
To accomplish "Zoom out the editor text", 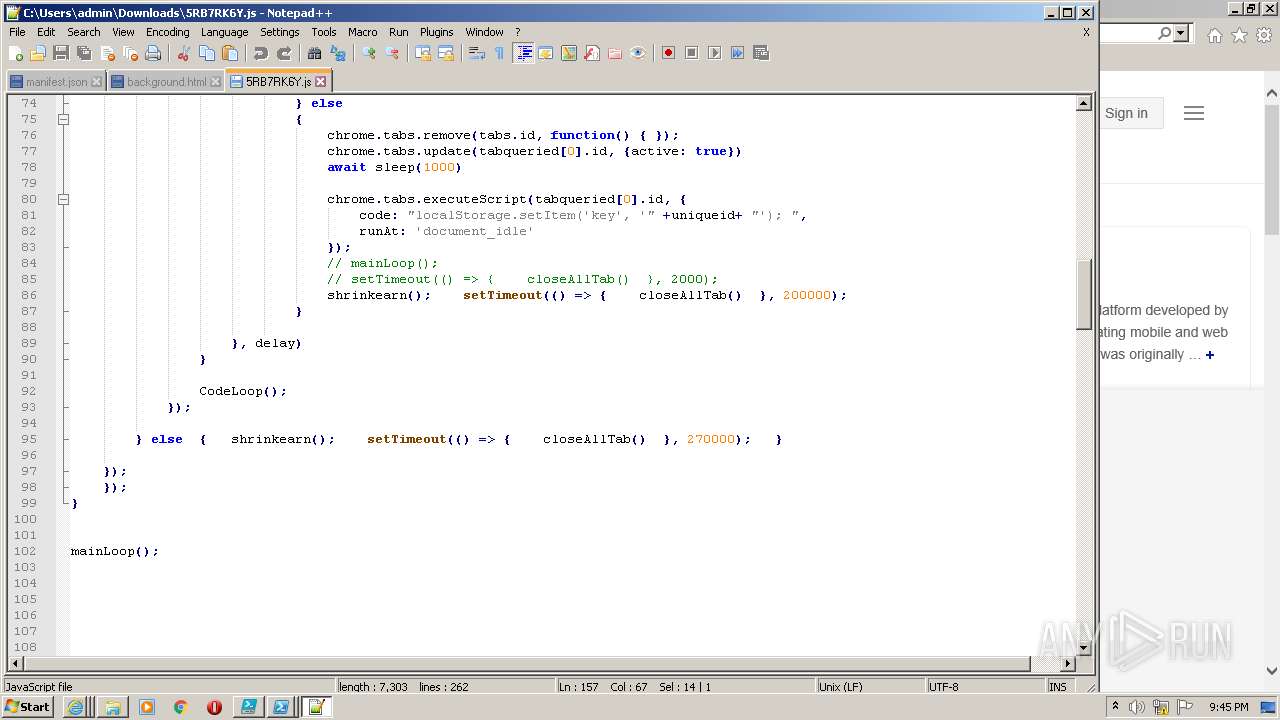I will [x=392, y=53].
